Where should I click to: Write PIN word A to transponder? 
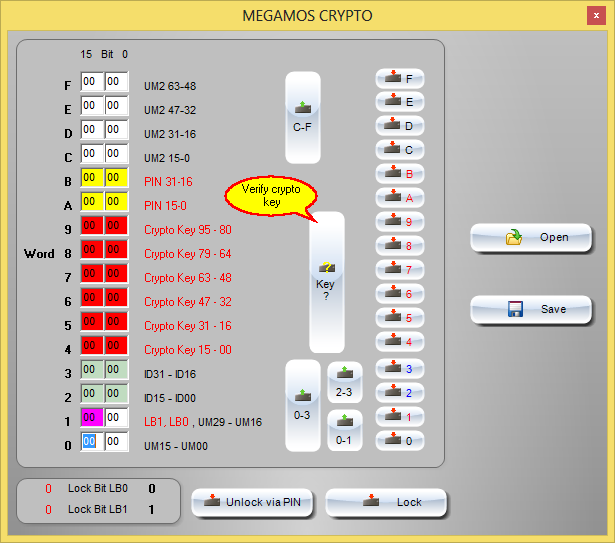pyautogui.click(x=400, y=198)
